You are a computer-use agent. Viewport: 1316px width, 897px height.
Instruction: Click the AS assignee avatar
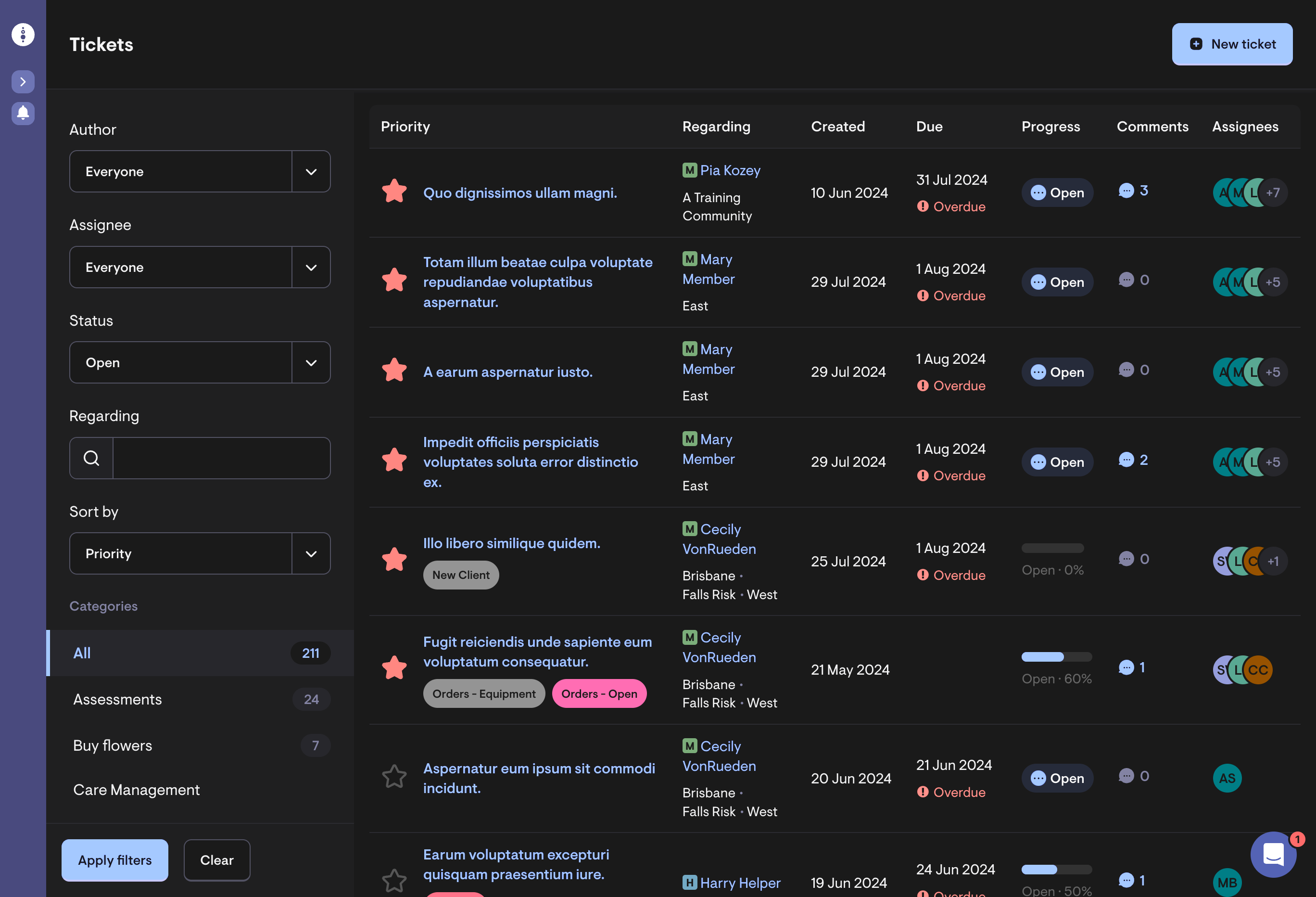click(1227, 778)
